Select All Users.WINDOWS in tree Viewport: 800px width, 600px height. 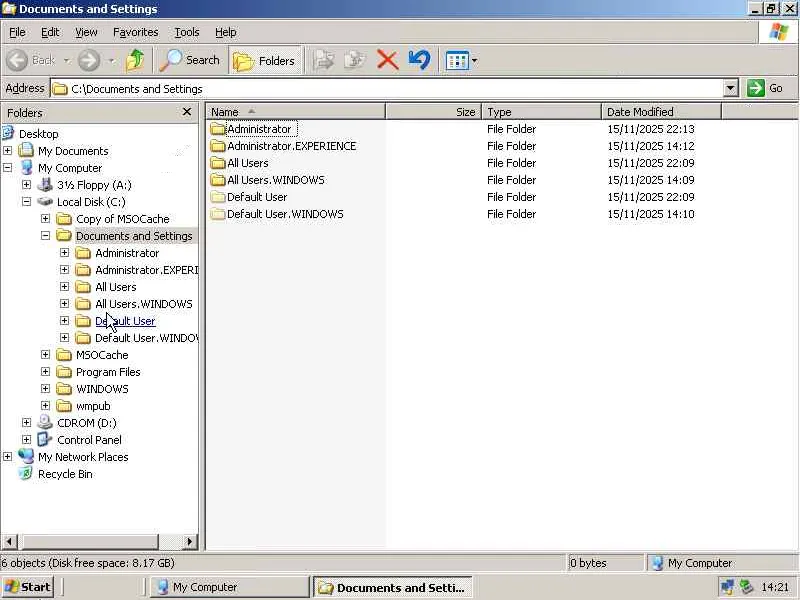(x=144, y=304)
